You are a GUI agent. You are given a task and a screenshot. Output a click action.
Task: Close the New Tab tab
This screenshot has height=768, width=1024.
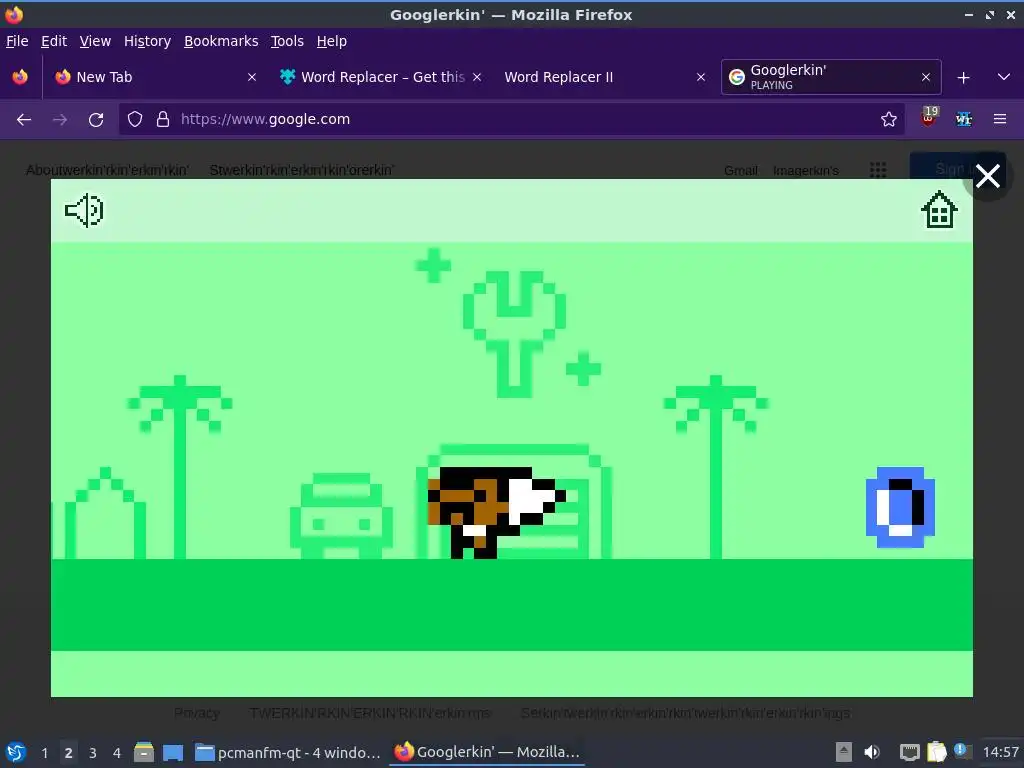point(252,77)
